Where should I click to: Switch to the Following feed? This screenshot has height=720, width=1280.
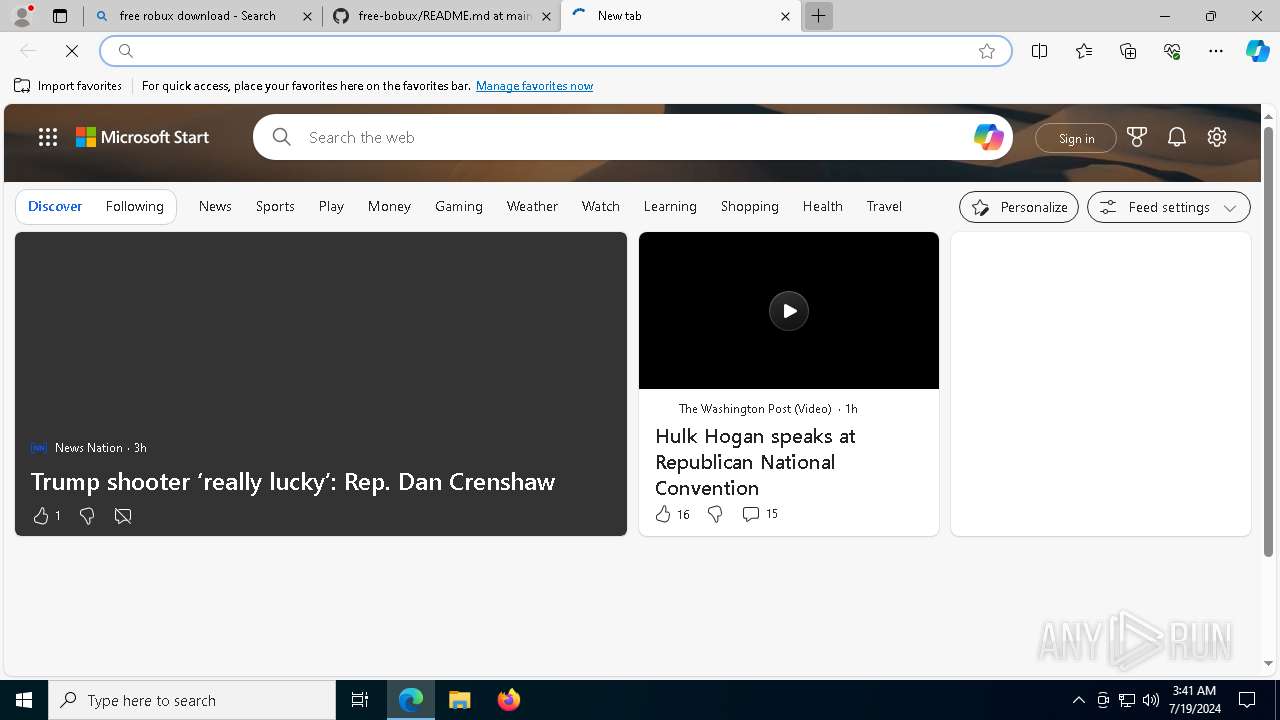134,206
